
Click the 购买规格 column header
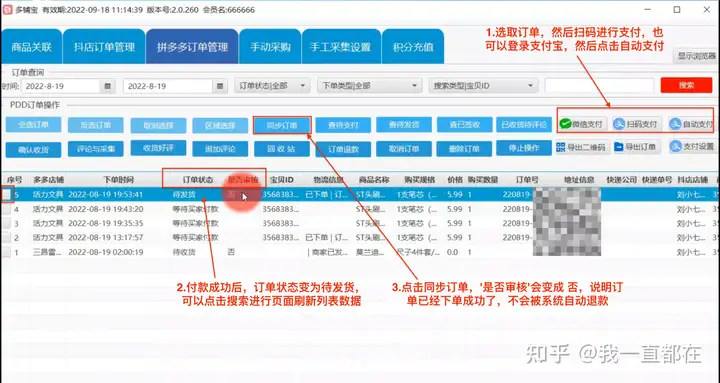[x=419, y=180]
